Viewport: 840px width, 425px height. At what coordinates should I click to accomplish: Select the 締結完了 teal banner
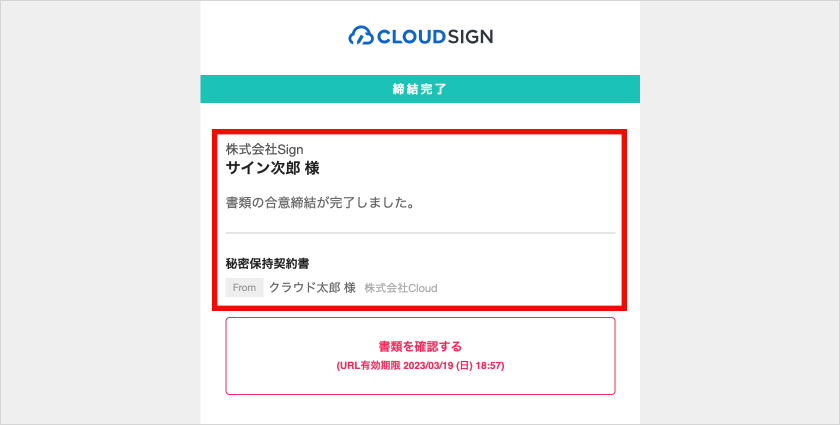[420, 89]
